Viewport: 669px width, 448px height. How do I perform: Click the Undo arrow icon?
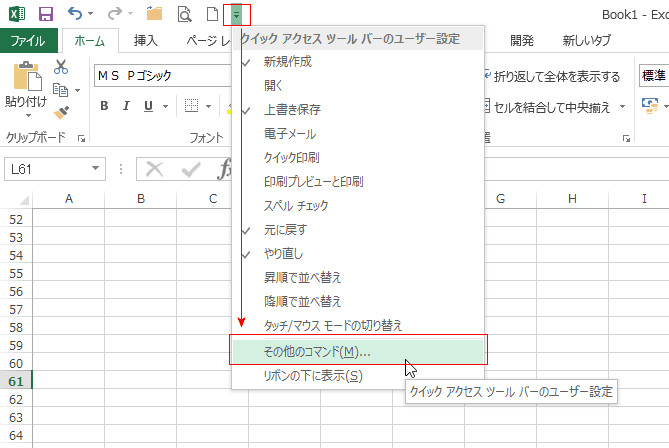click(x=75, y=14)
